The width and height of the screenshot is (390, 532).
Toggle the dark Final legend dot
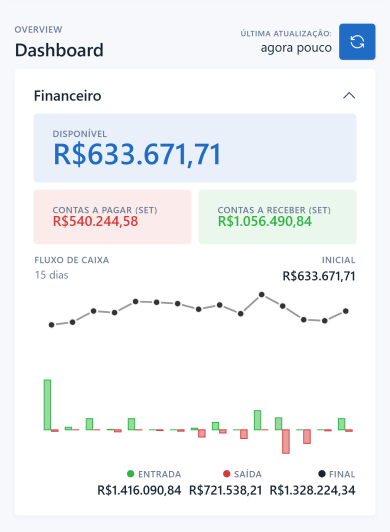322,474
